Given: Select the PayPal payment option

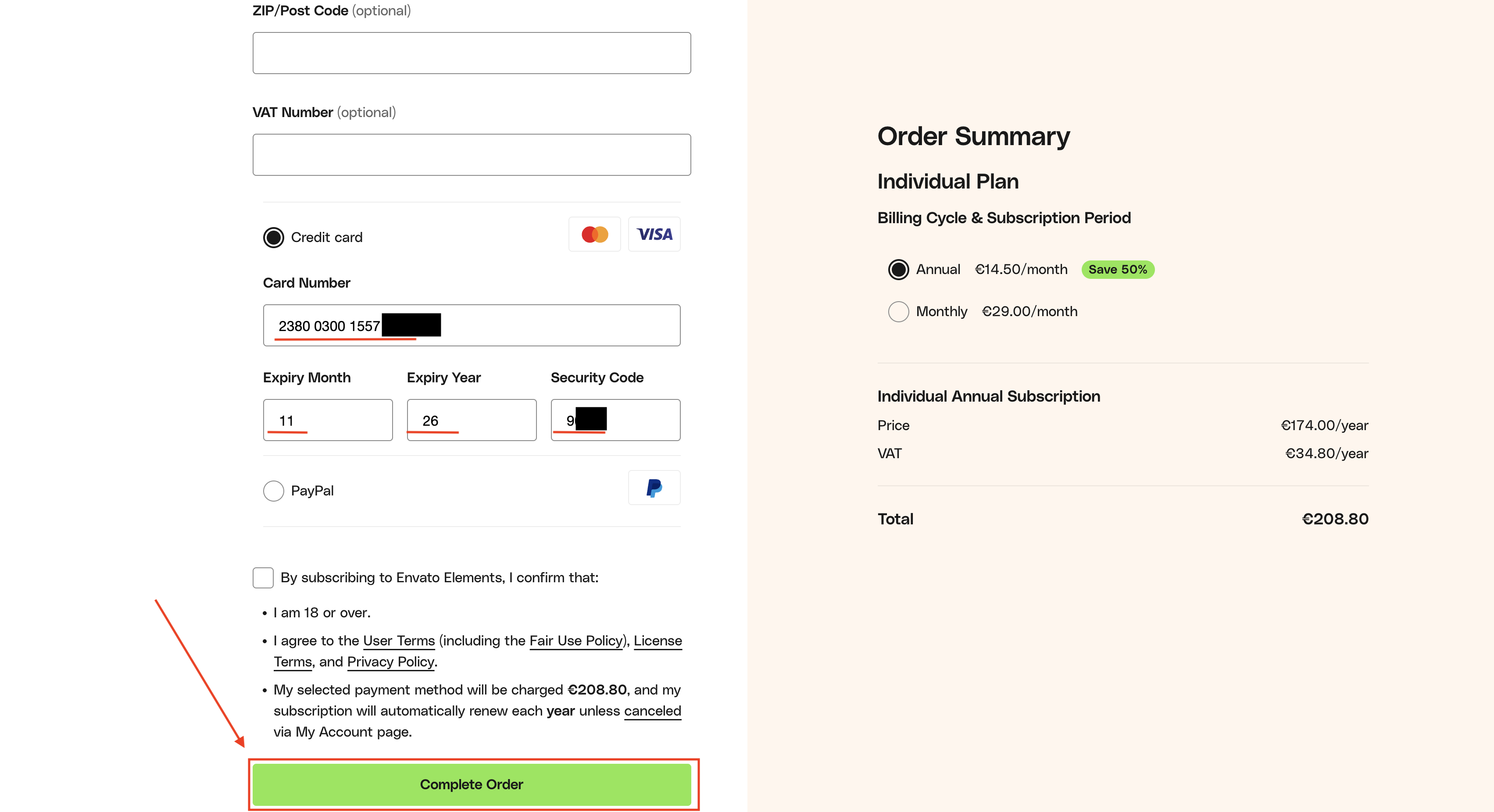Looking at the screenshot, I should [274, 491].
